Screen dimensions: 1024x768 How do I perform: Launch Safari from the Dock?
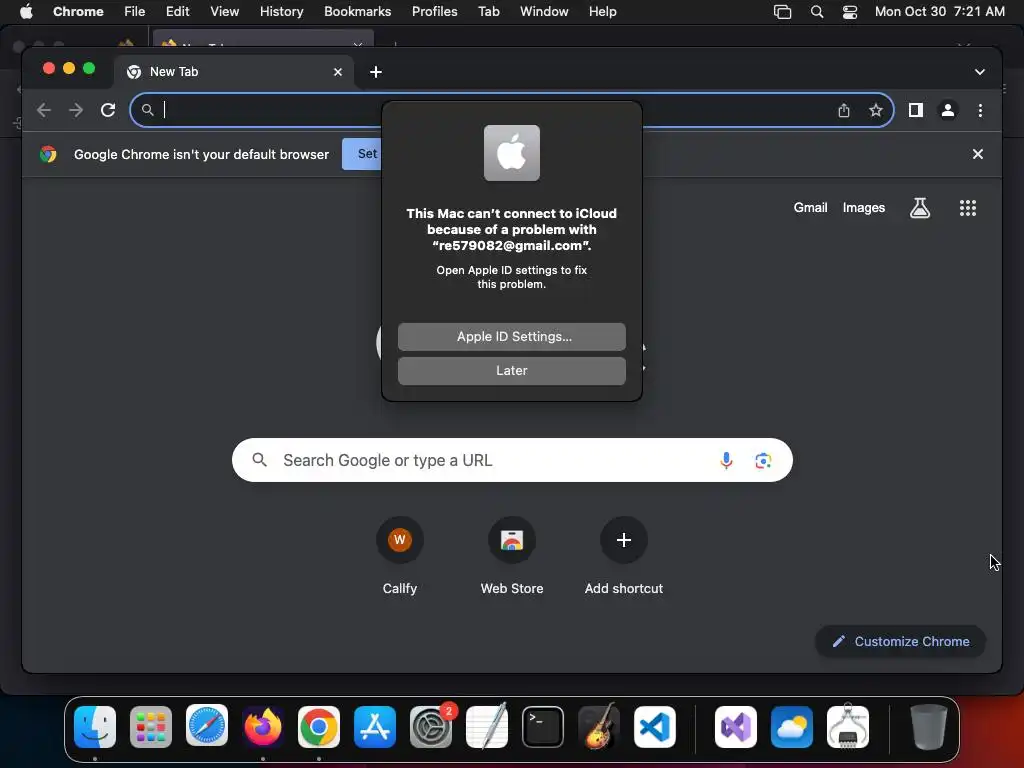(207, 726)
